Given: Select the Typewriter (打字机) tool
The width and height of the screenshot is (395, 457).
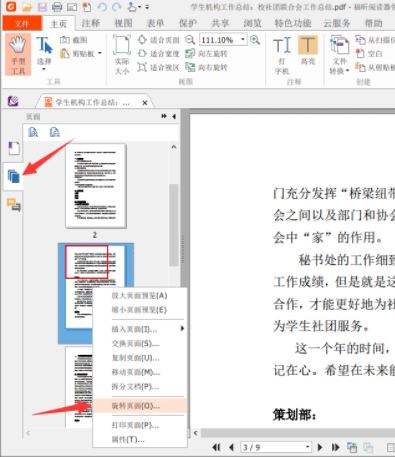Looking at the screenshot, I should click(282, 55).
